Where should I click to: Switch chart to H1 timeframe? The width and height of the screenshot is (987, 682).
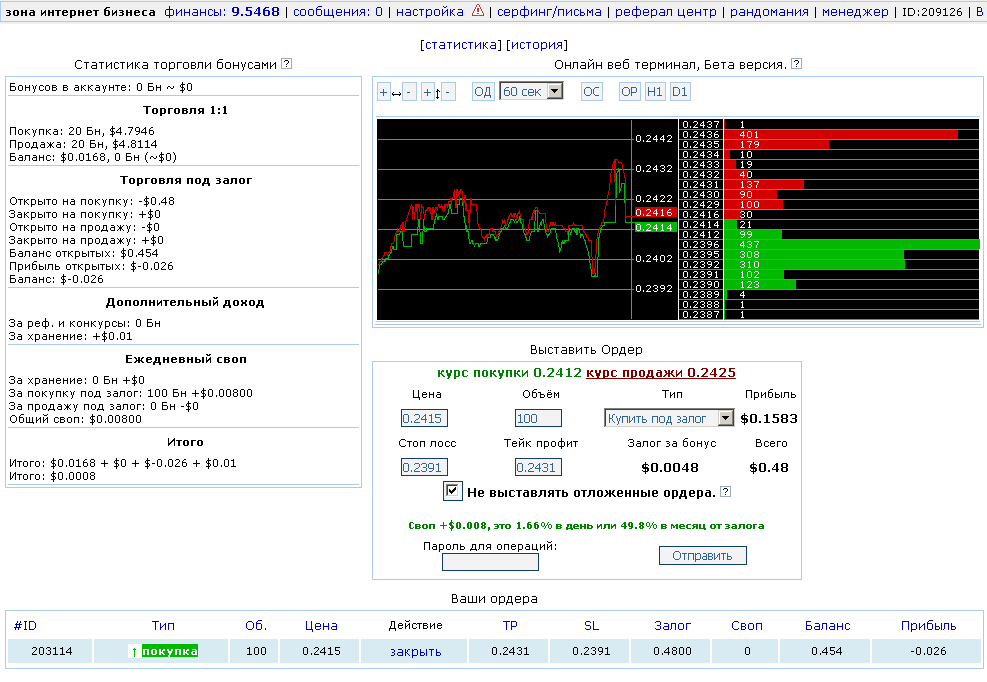click(x=655, y=92)
